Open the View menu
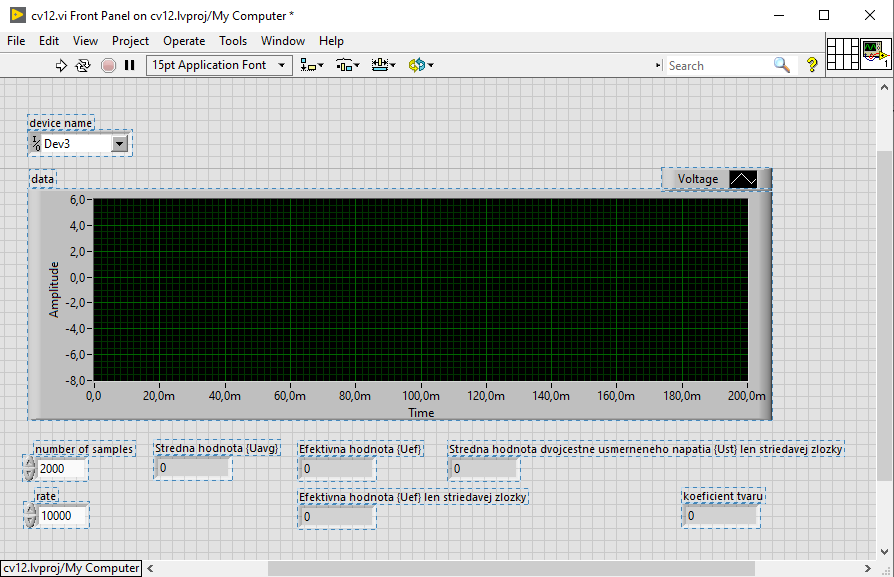The height and width of the screenshot is (577, 894). [86, 41]
